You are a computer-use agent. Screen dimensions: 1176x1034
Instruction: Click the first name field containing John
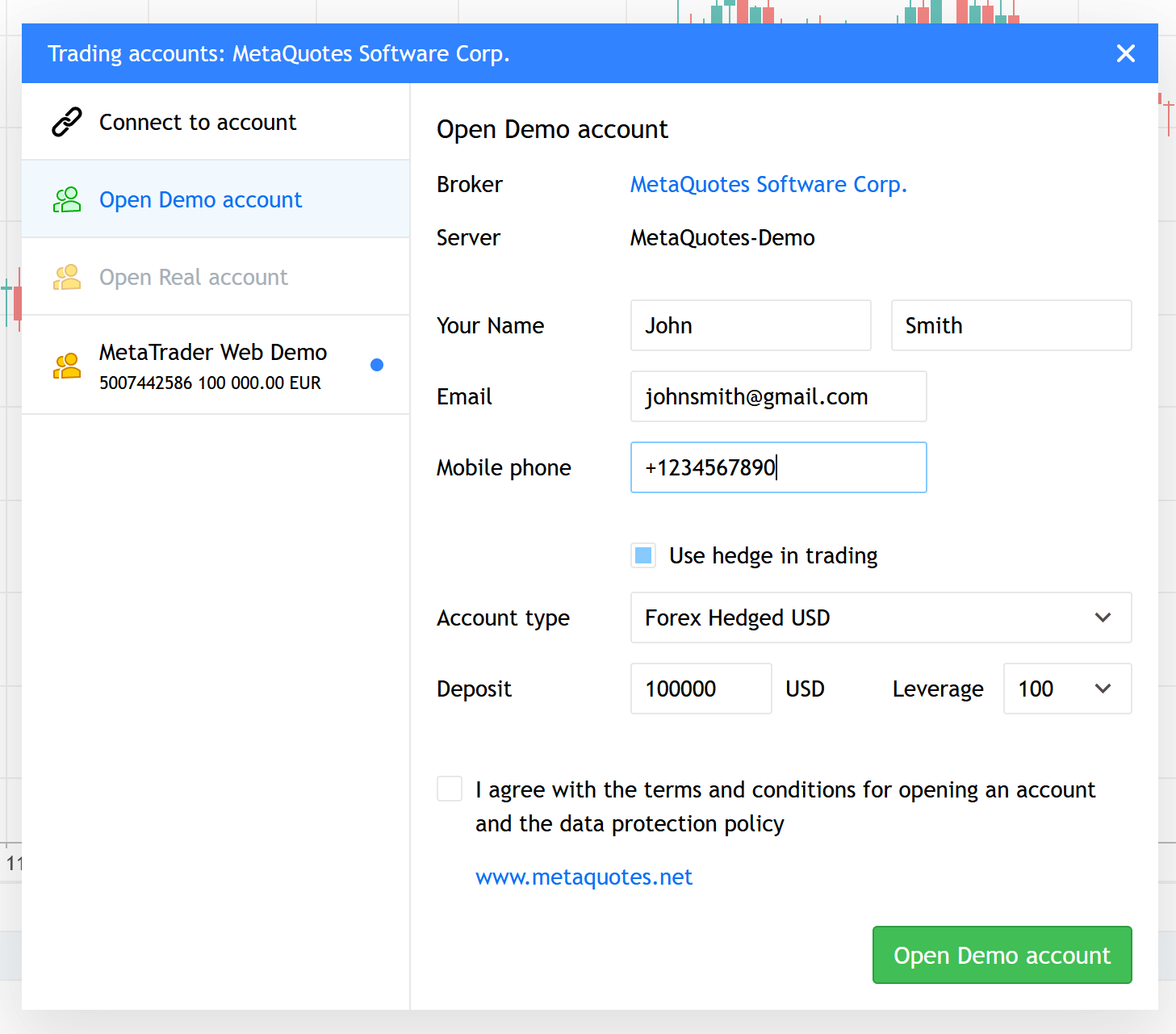[750, 325]
